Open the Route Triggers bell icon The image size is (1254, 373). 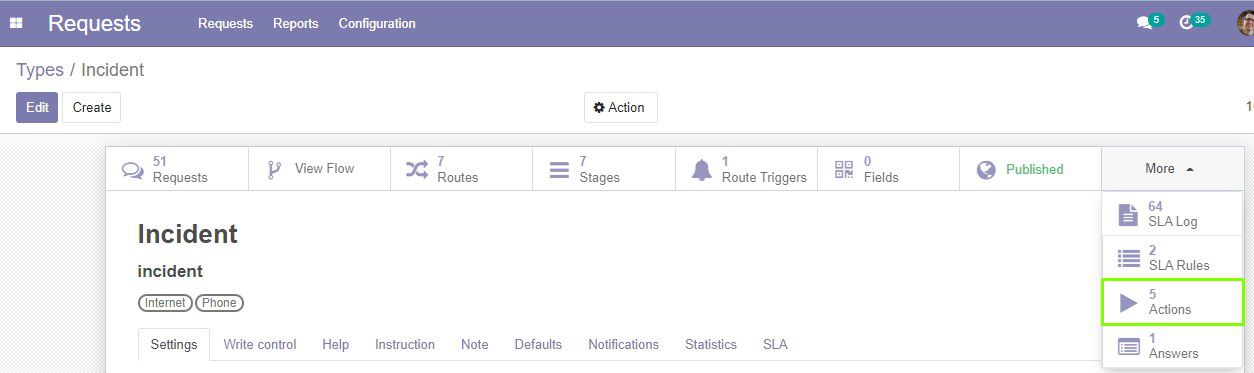[x=702, y=170]
